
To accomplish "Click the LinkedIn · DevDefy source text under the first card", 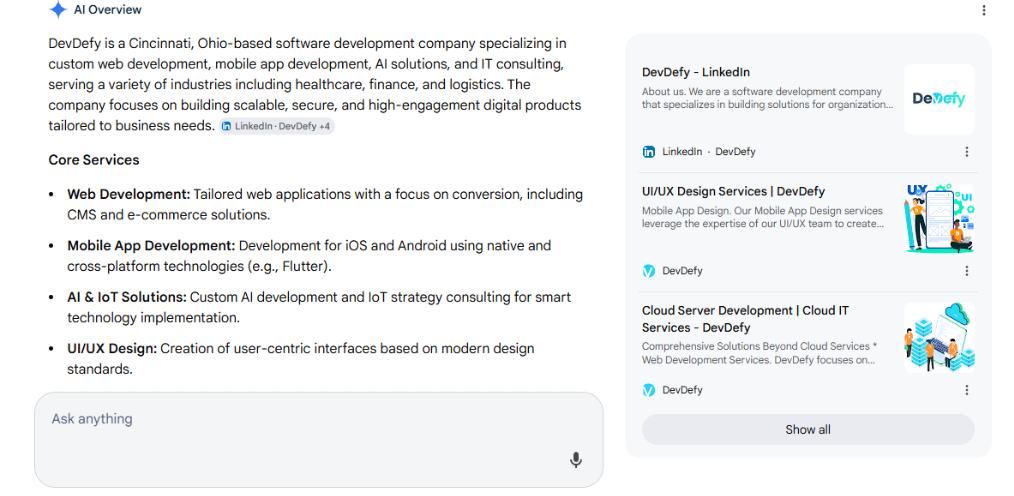I will 709,152.
